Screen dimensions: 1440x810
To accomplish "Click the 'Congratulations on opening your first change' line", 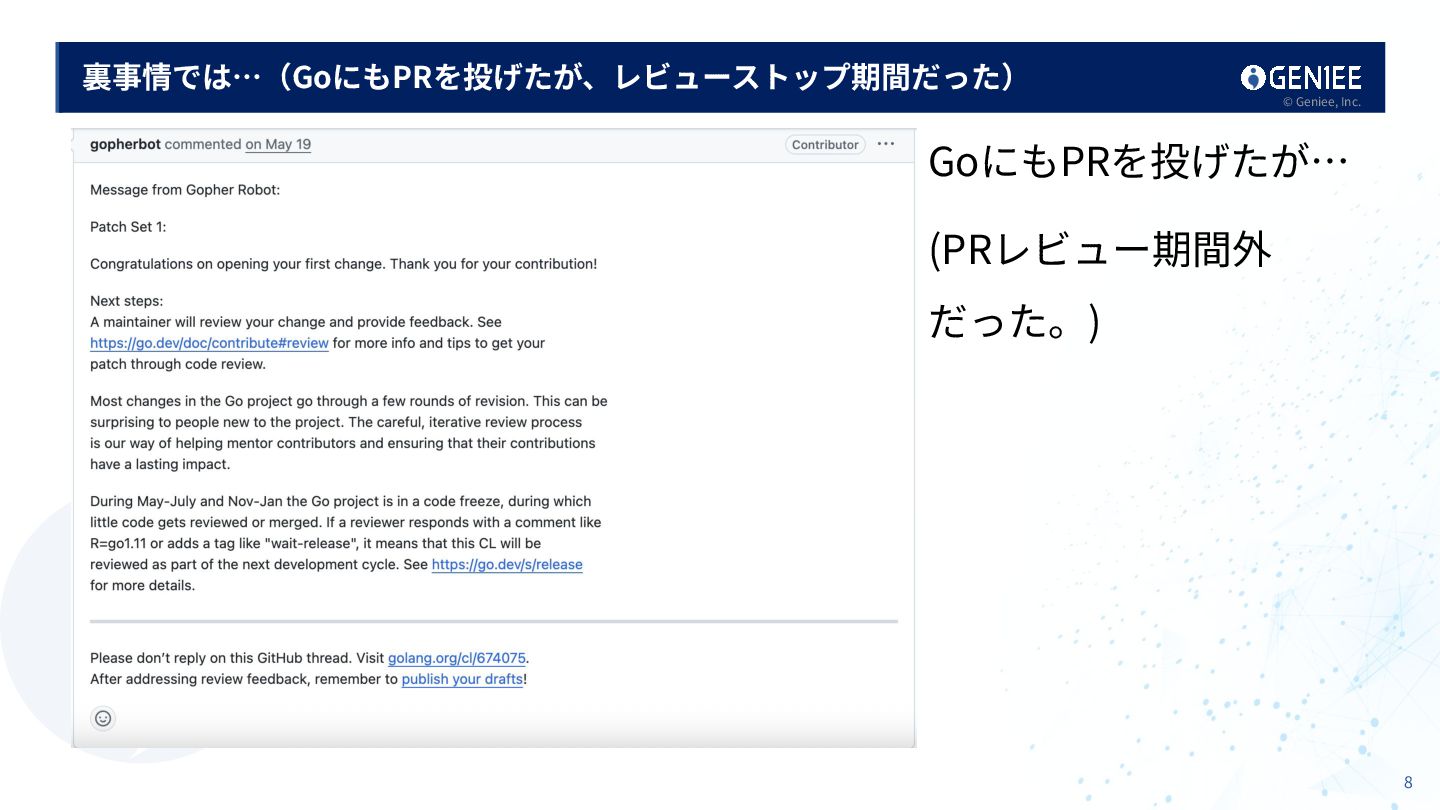I will [x=343, y=264].
